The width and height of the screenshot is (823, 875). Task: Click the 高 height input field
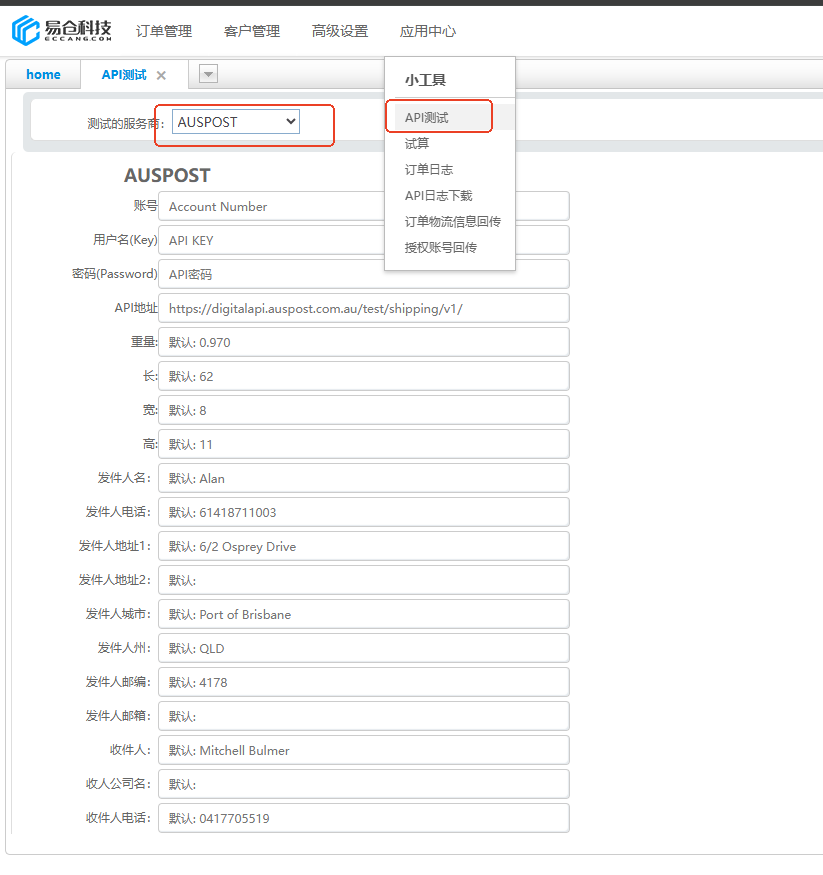pos(364,445)
